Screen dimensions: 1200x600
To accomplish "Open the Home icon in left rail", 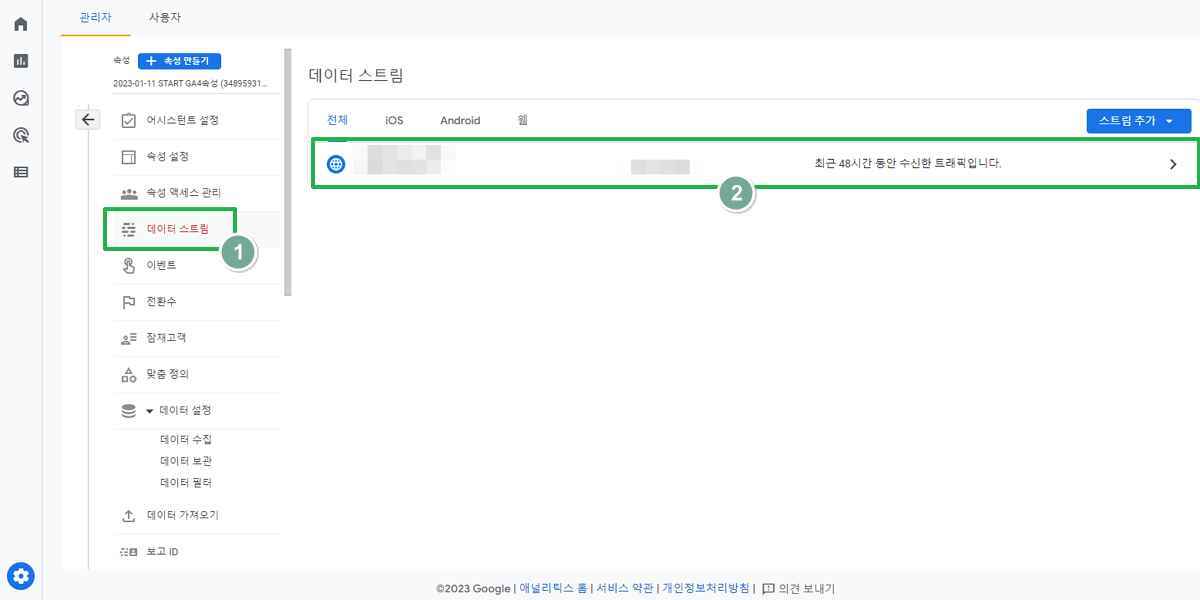I will [x=21, y=24].
